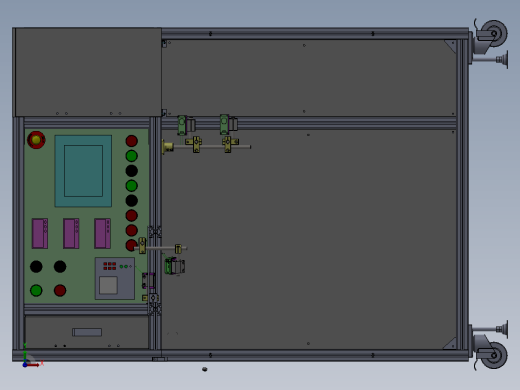
Task: Select top-right triangular corner gusset
Action: coord(452,45)
